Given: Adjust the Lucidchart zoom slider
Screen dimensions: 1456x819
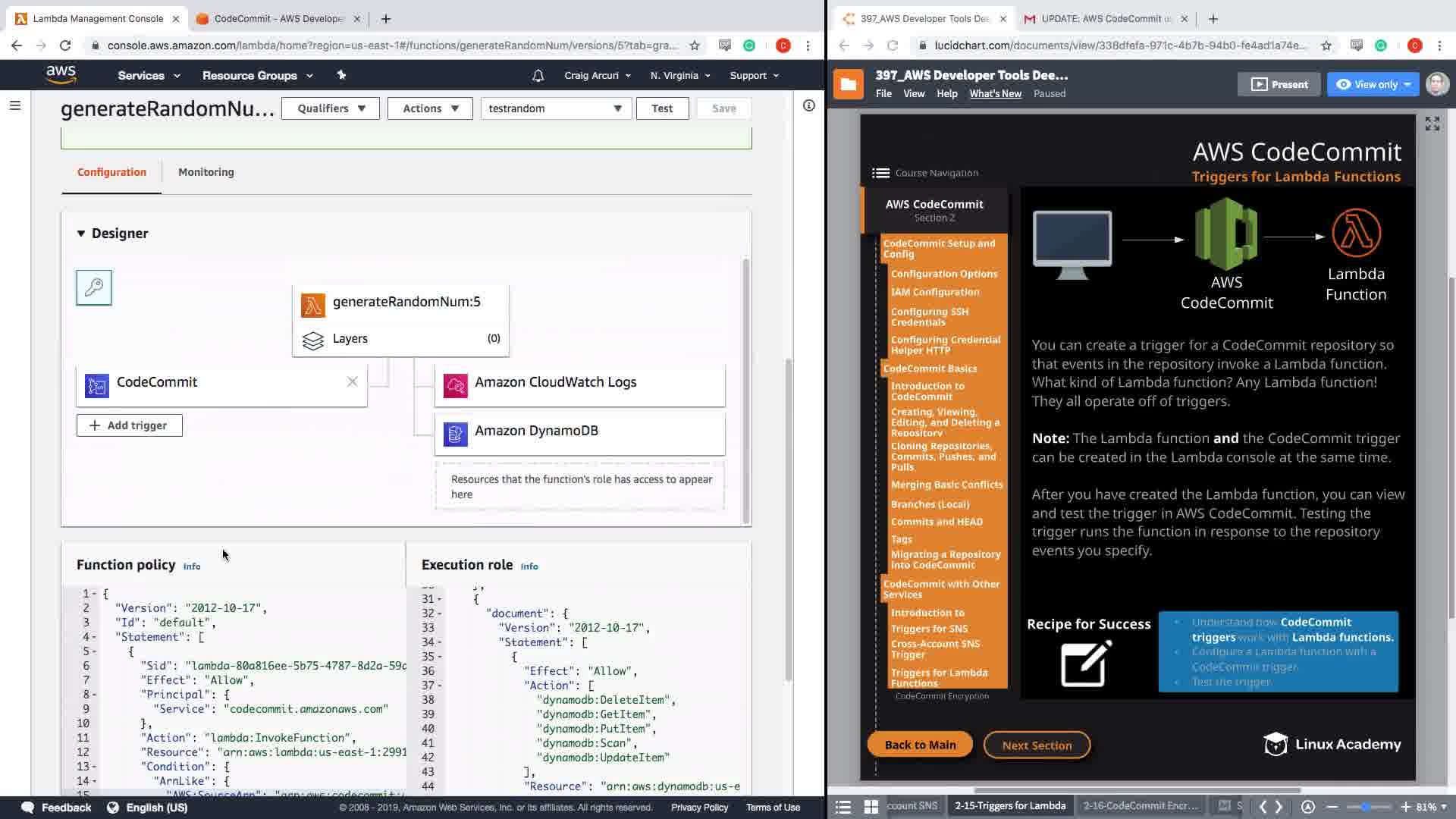Looking at the screenshot, I should 1366,807.
